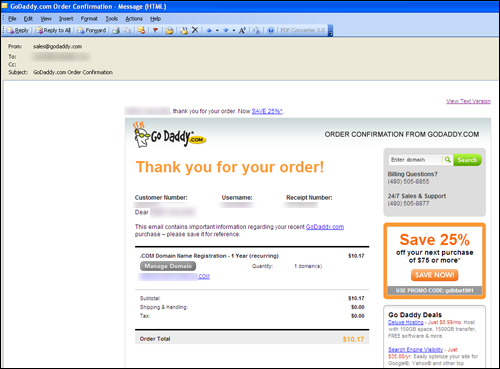Click the Reply toolbar button
The image size is (500, 369).
[x=18, y=30]
